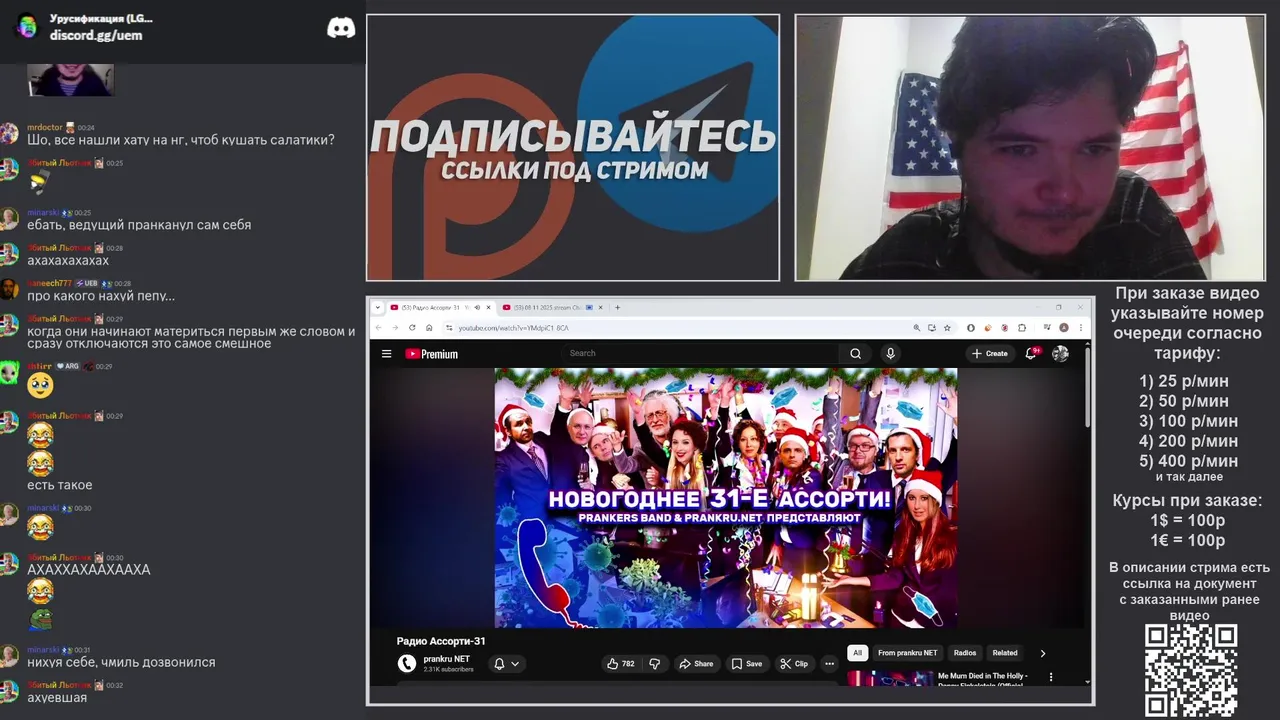Click the YouTube search magnifier button
Screen dimensions: 1280x720
(x=855, y=353)
